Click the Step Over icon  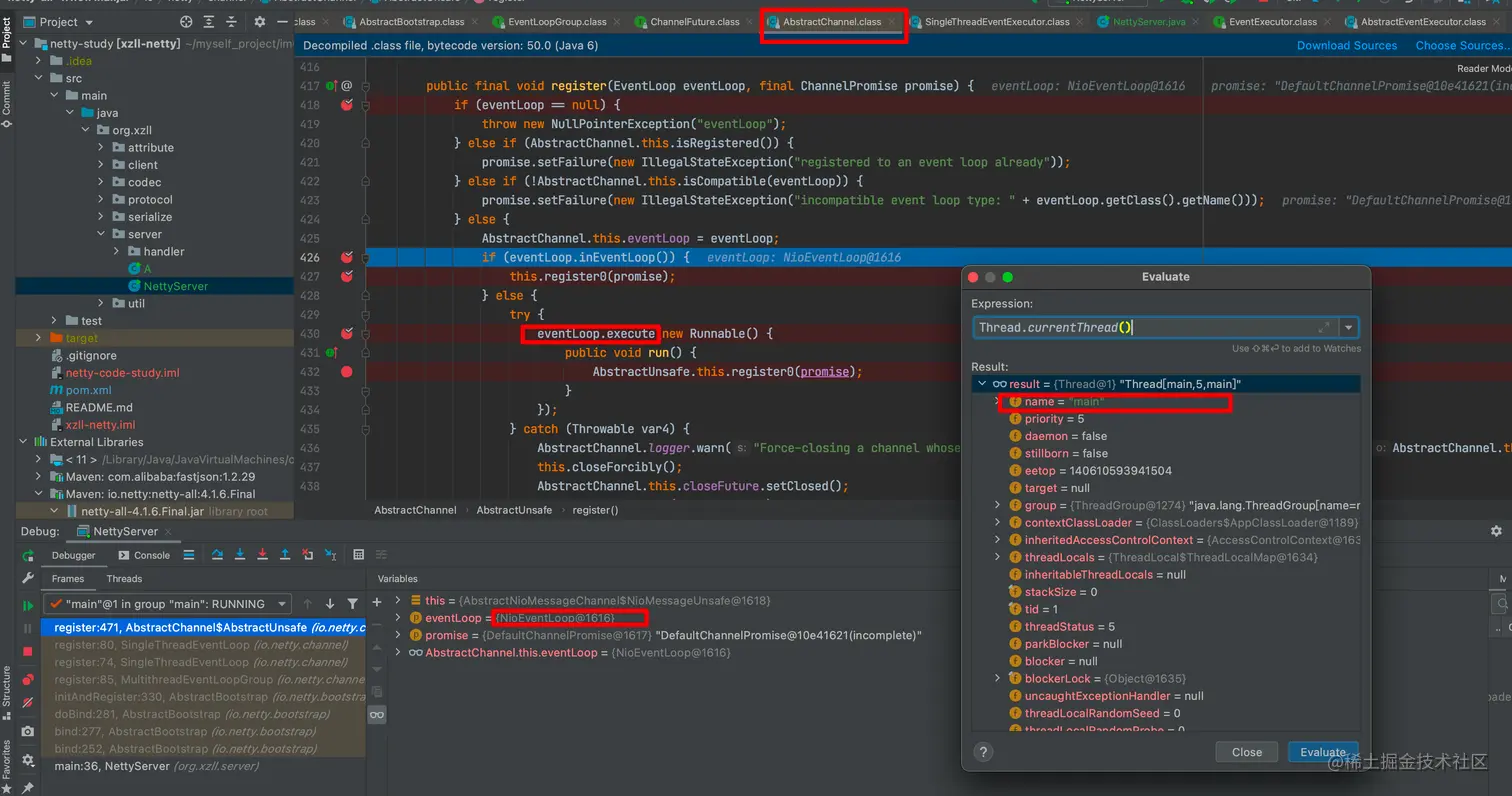pyautogui.click(x=218, y=555)
